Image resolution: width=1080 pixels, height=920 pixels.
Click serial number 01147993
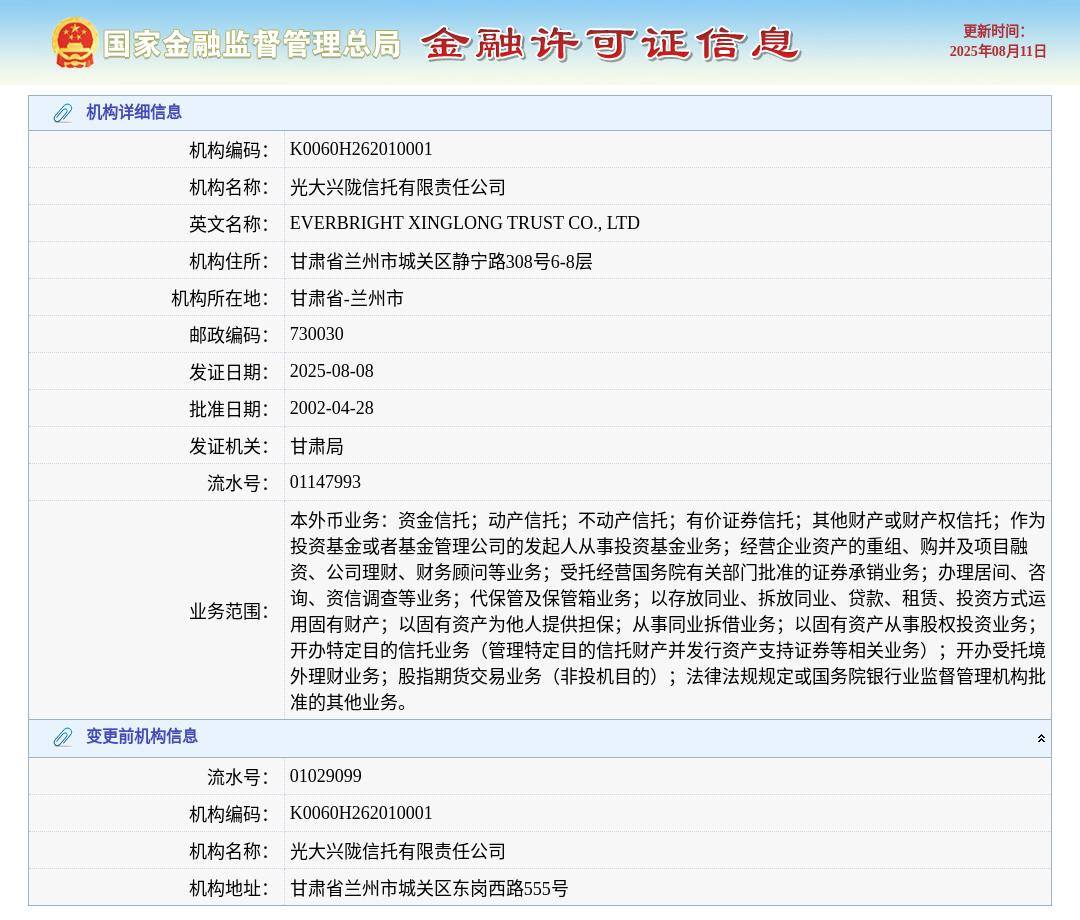pyautogui.click(x=326, y=482)
